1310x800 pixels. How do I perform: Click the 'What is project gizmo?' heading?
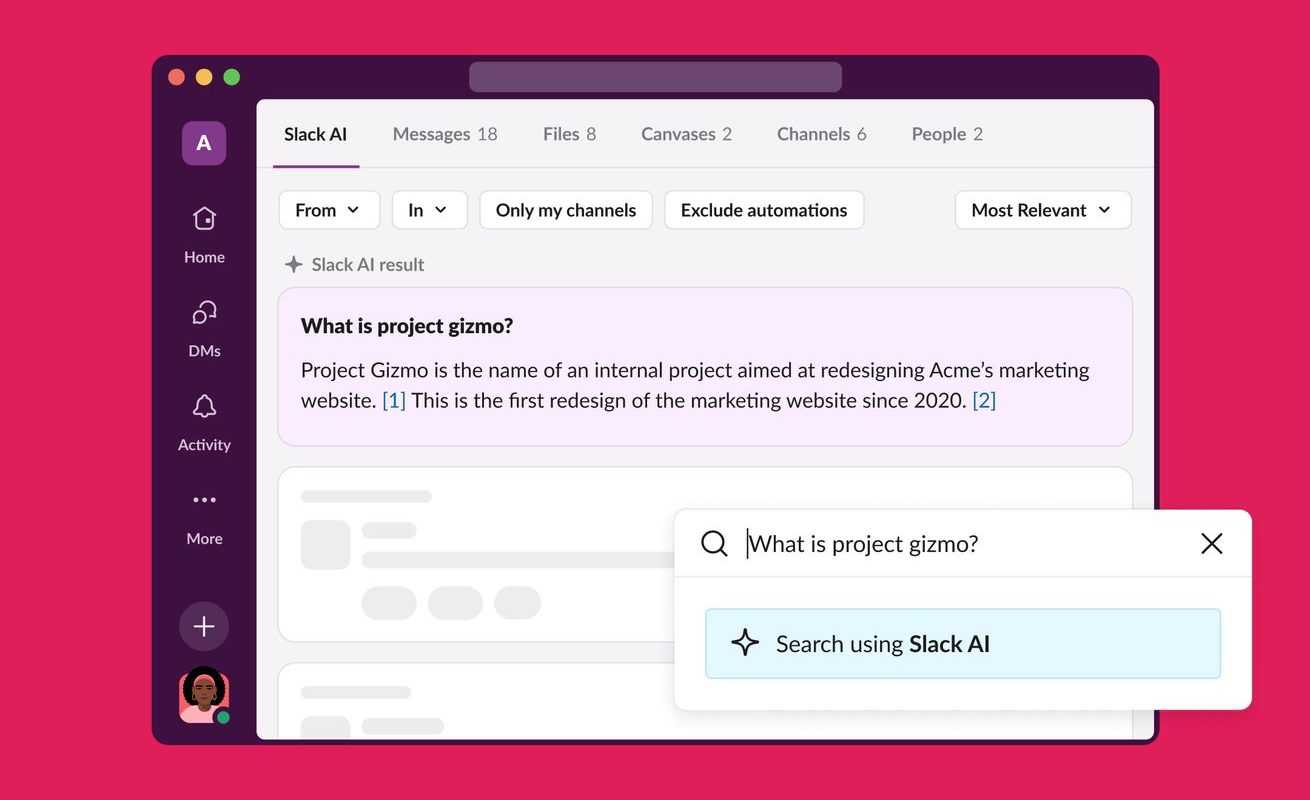[407, 326]
